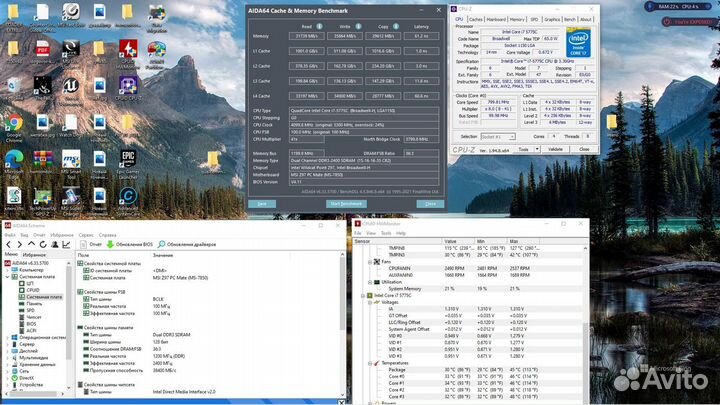
Task: Switch to the Memory tab in CPU-Z
Action: (517, 20)
